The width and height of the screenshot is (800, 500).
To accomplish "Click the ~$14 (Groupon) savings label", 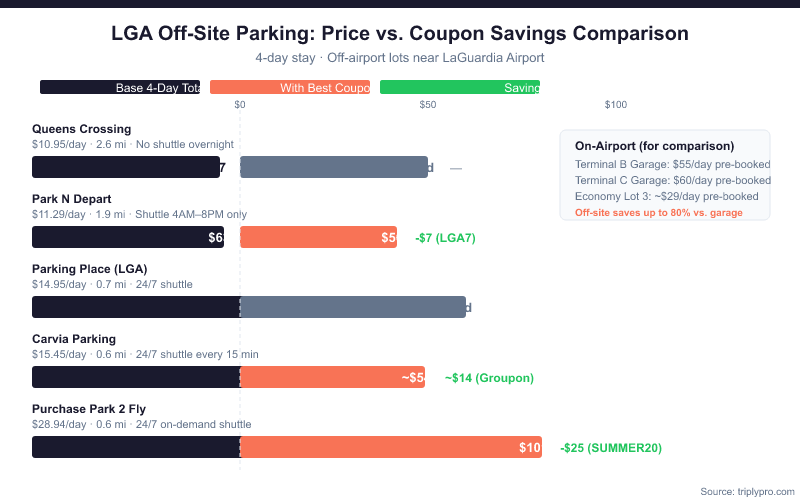I will pyautogui.click(x=489, y=378).
